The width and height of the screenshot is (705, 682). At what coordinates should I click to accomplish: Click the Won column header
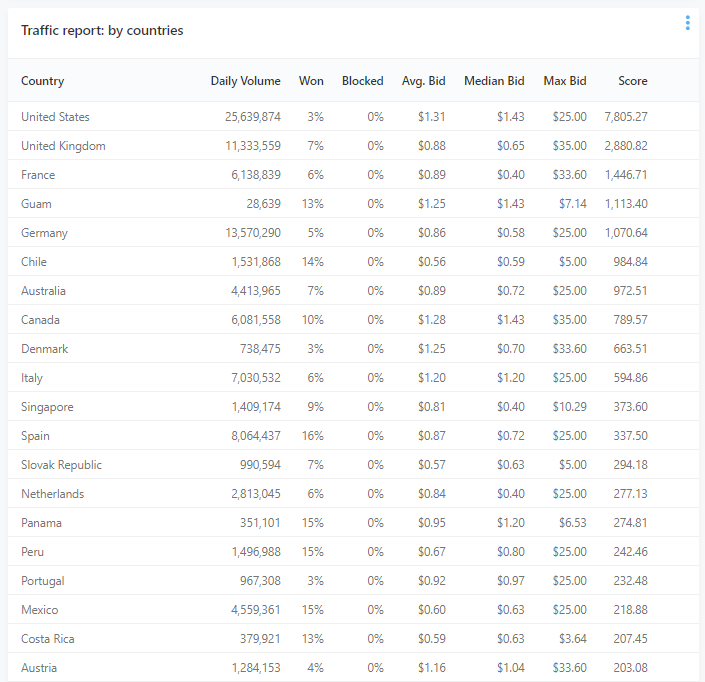coord(311,81)
